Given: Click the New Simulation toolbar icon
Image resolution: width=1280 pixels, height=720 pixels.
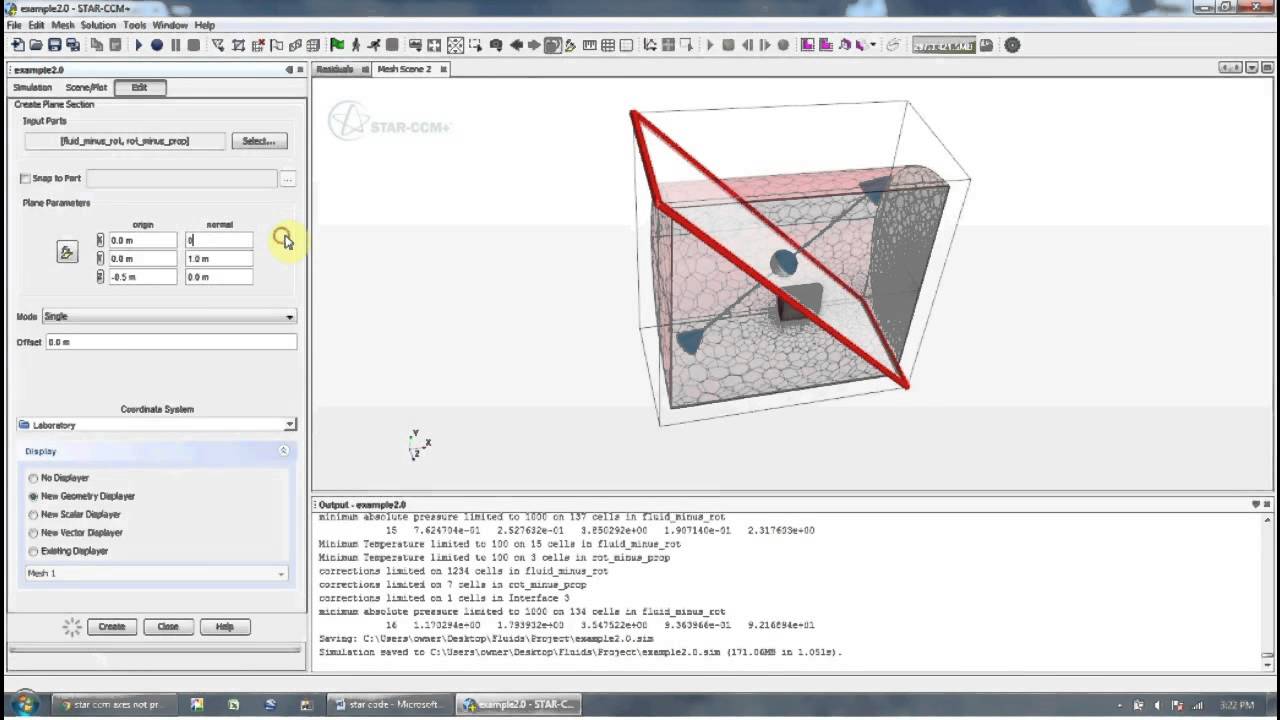Looking at the screenshot, I should click(17, 45).
